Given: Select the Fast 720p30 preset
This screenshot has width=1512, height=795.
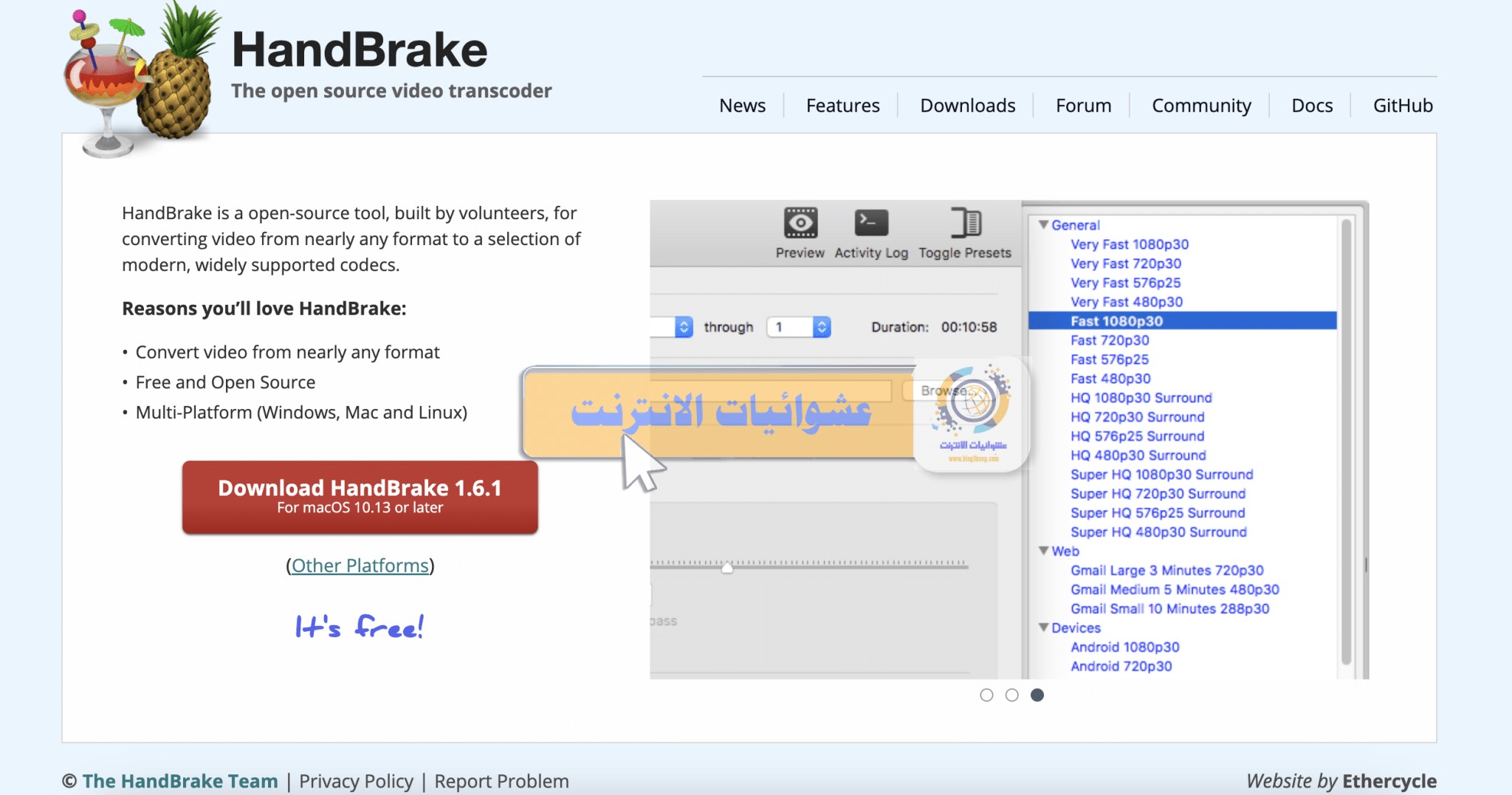Looking at the screenshot, I should coord(1110,340).
